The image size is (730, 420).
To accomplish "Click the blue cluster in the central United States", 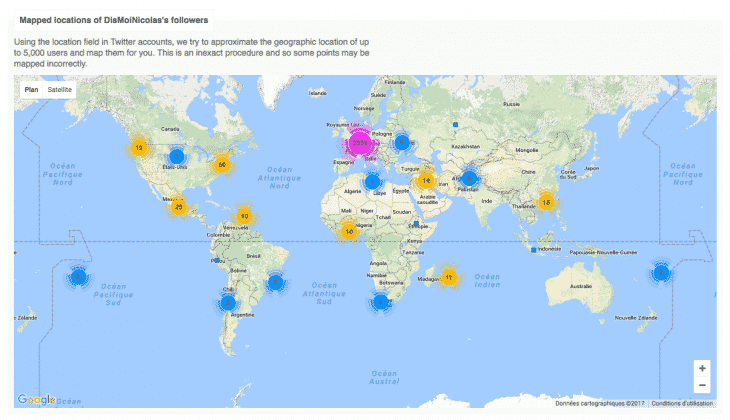I will [176, 157].
